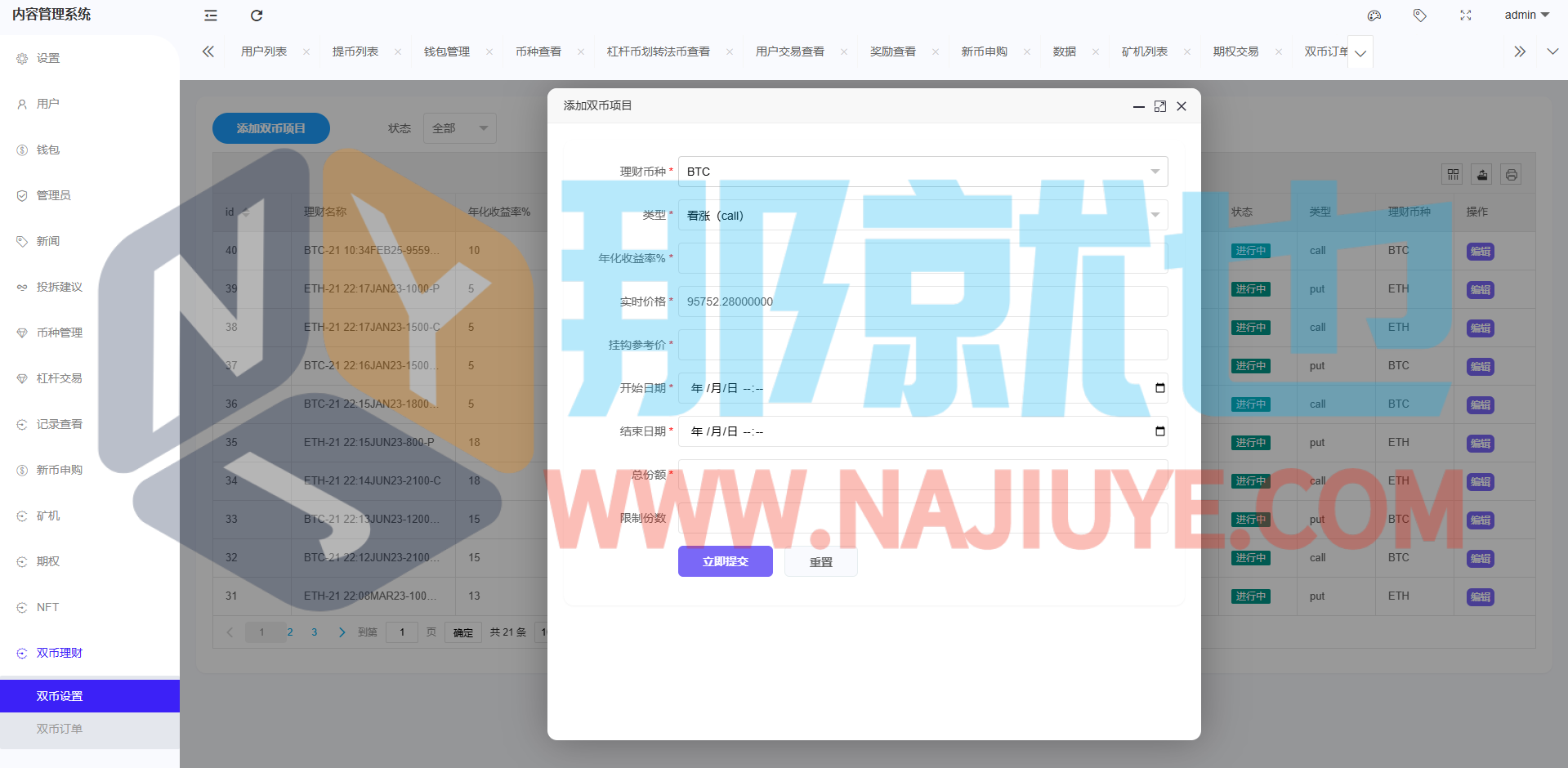This screenshot has width=1568, height=768.
Task: Click the 重置 reset button
Action: coord(820,562)
